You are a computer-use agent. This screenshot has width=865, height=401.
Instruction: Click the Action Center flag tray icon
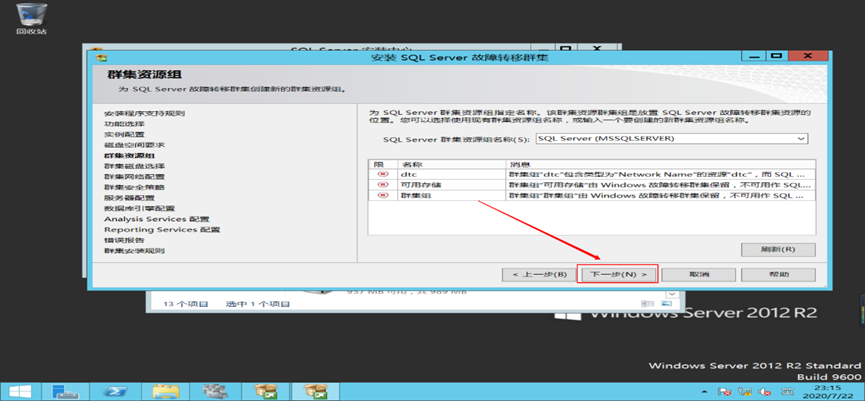pyautogui.click(x=725, y=392)
